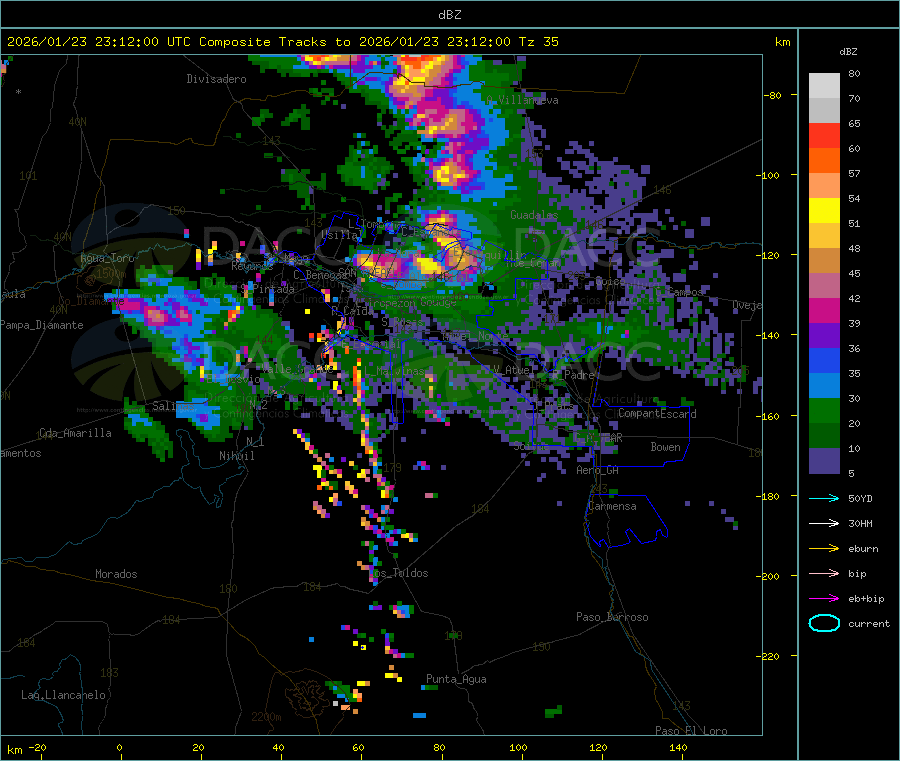This screenshot has height=761, width=900.
Task: Click the Lag.Llancanelo map label
Action: [63, 696]
